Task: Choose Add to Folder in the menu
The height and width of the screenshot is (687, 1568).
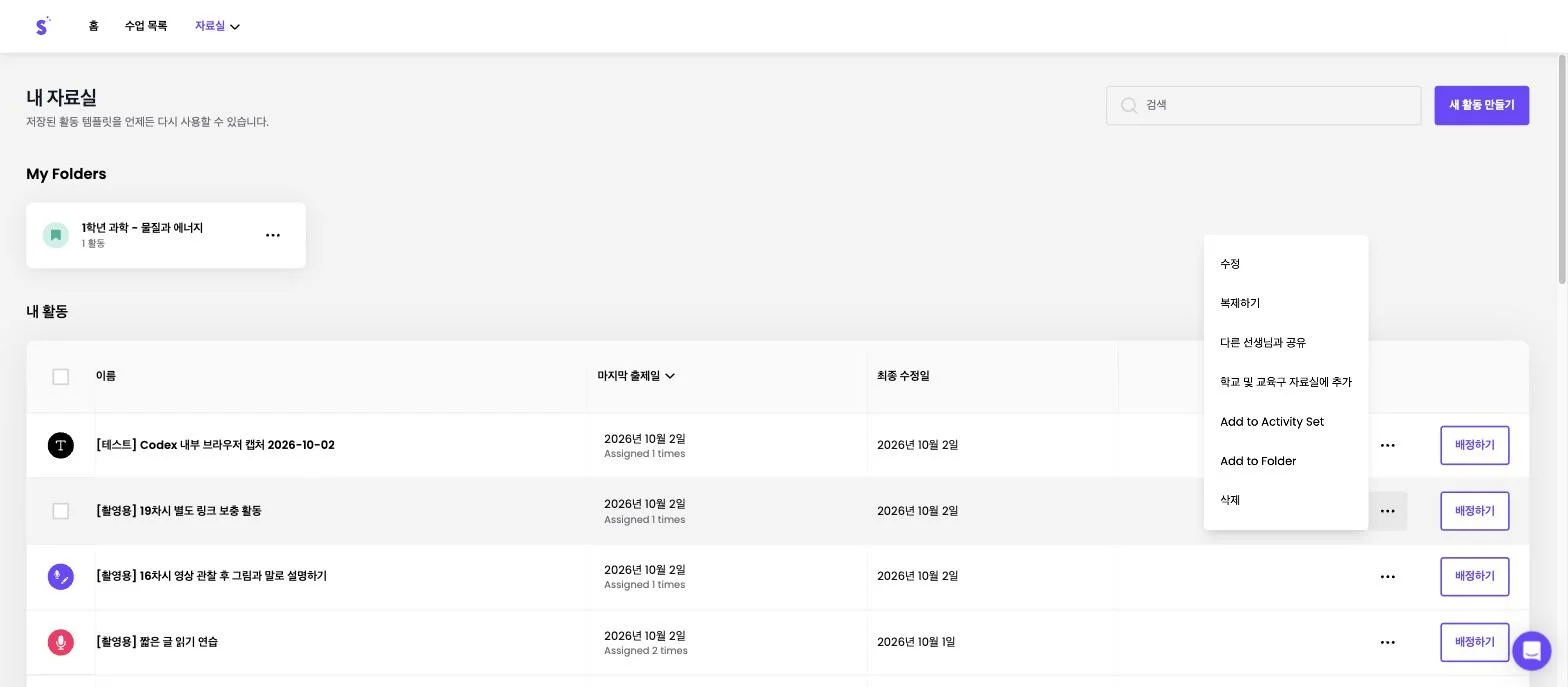Action: pyautogui.click(x=1286, y=461)
